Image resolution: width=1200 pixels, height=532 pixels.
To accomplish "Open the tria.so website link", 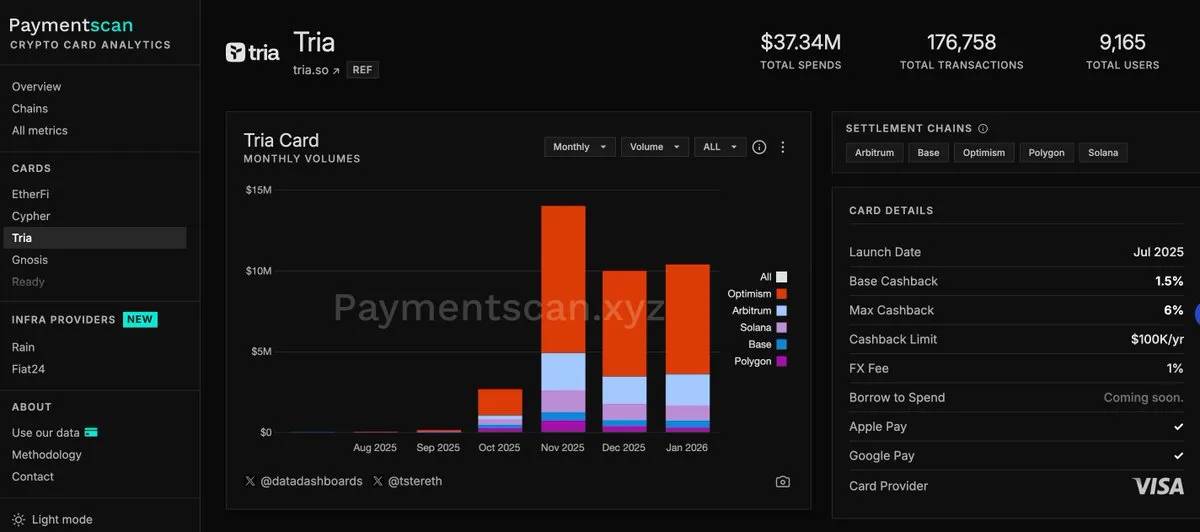I will (315, 70).
